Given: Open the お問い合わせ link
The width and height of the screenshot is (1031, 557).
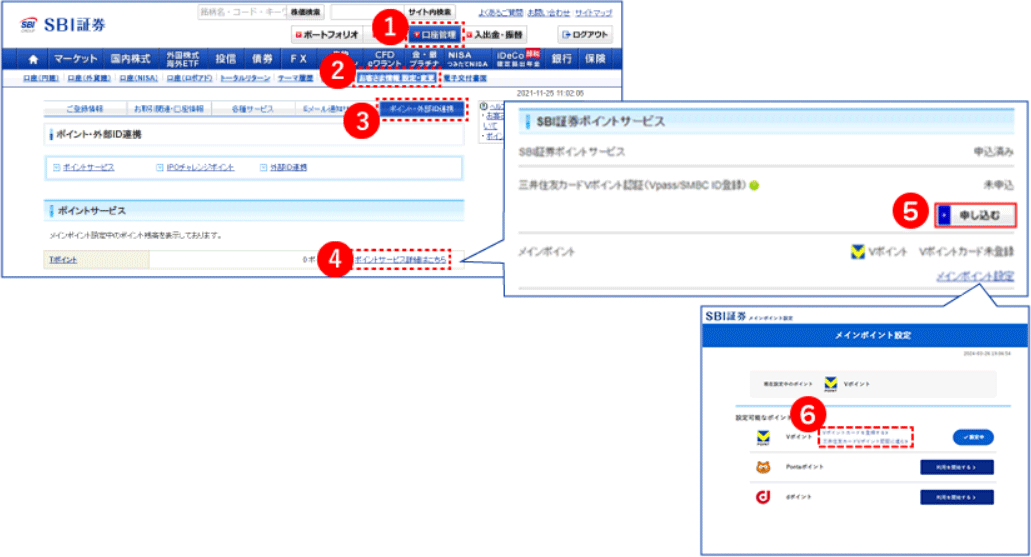Looking at the screenshot, I should 548,12.
